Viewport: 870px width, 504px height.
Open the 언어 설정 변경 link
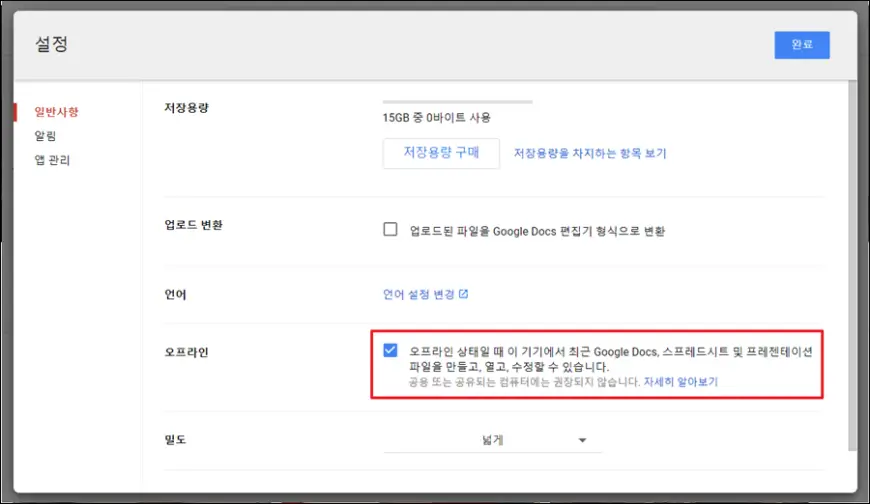[x=419, y=294]
